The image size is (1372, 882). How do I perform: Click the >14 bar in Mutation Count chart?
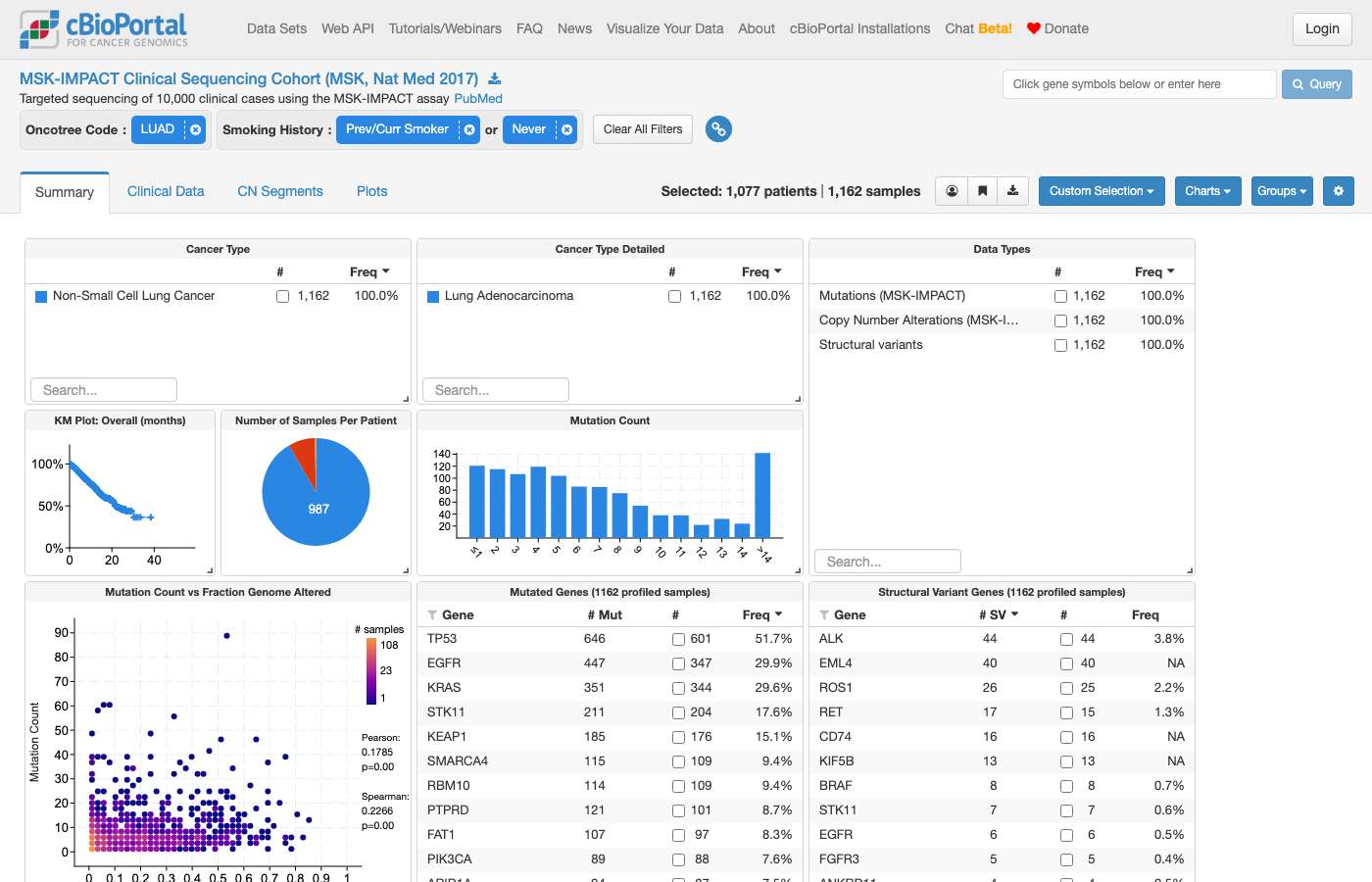[x=762, y=494]
